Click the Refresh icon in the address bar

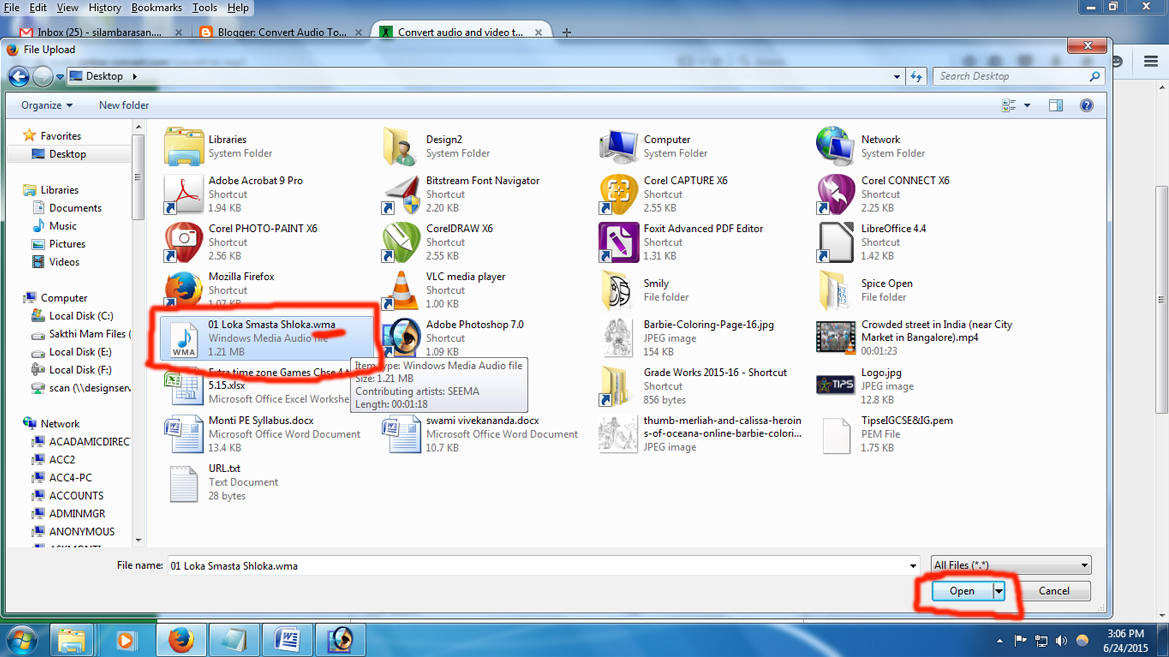pyautogui.click(x=917, y=75)
